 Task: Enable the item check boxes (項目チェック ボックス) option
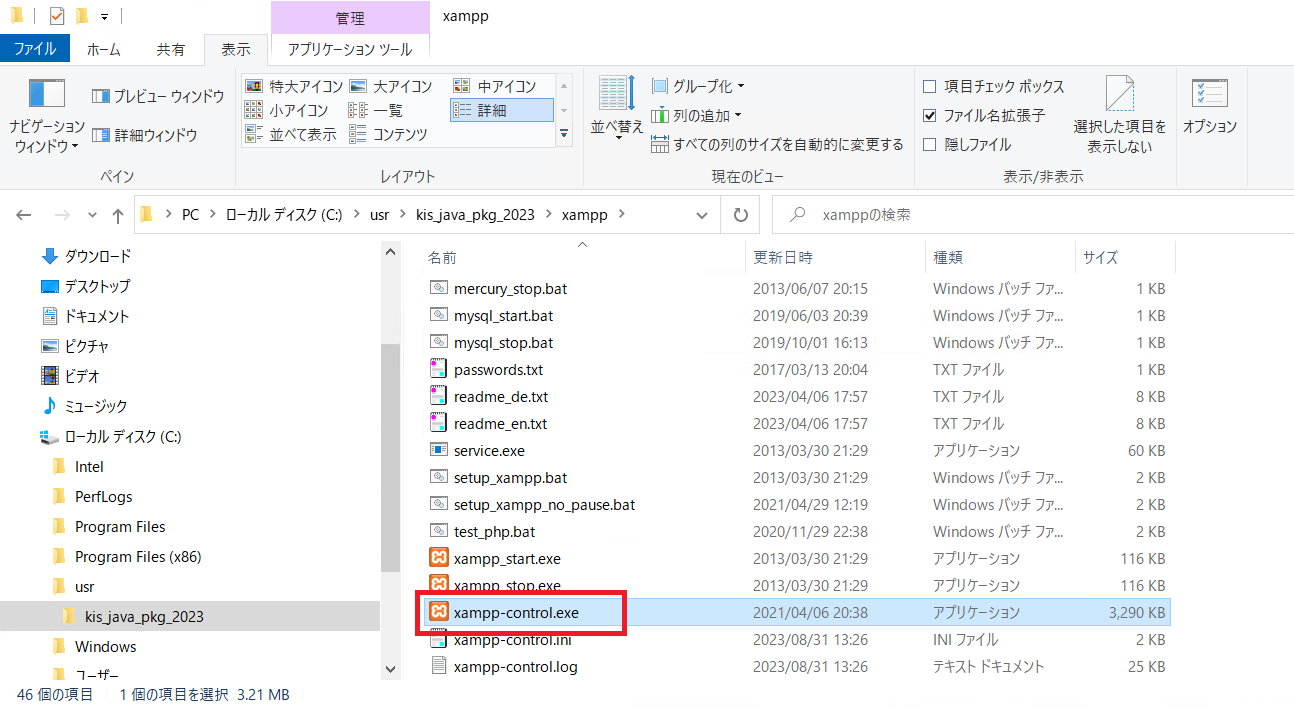929,87
